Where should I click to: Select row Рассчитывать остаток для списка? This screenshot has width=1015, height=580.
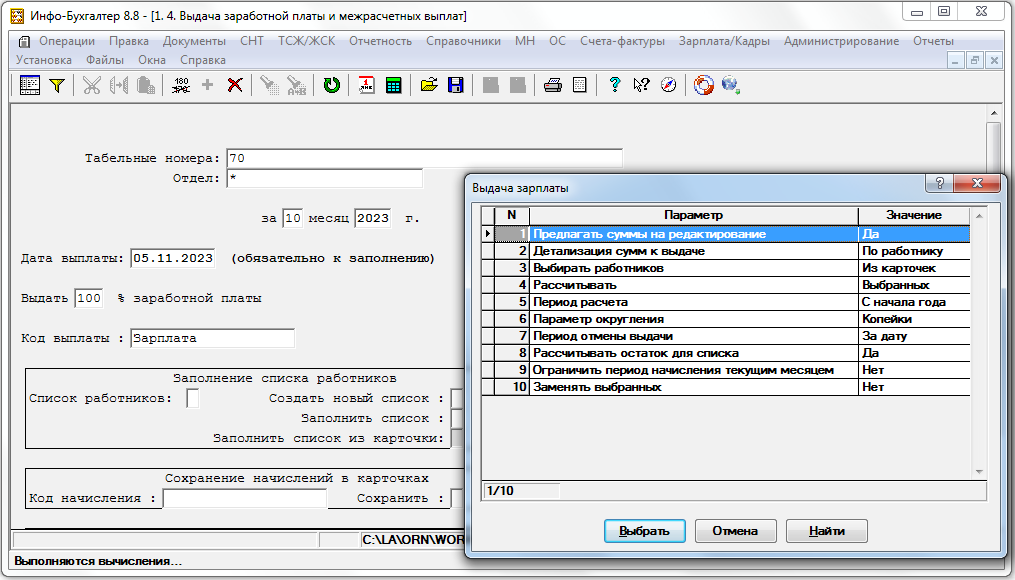tap(726, 353)
